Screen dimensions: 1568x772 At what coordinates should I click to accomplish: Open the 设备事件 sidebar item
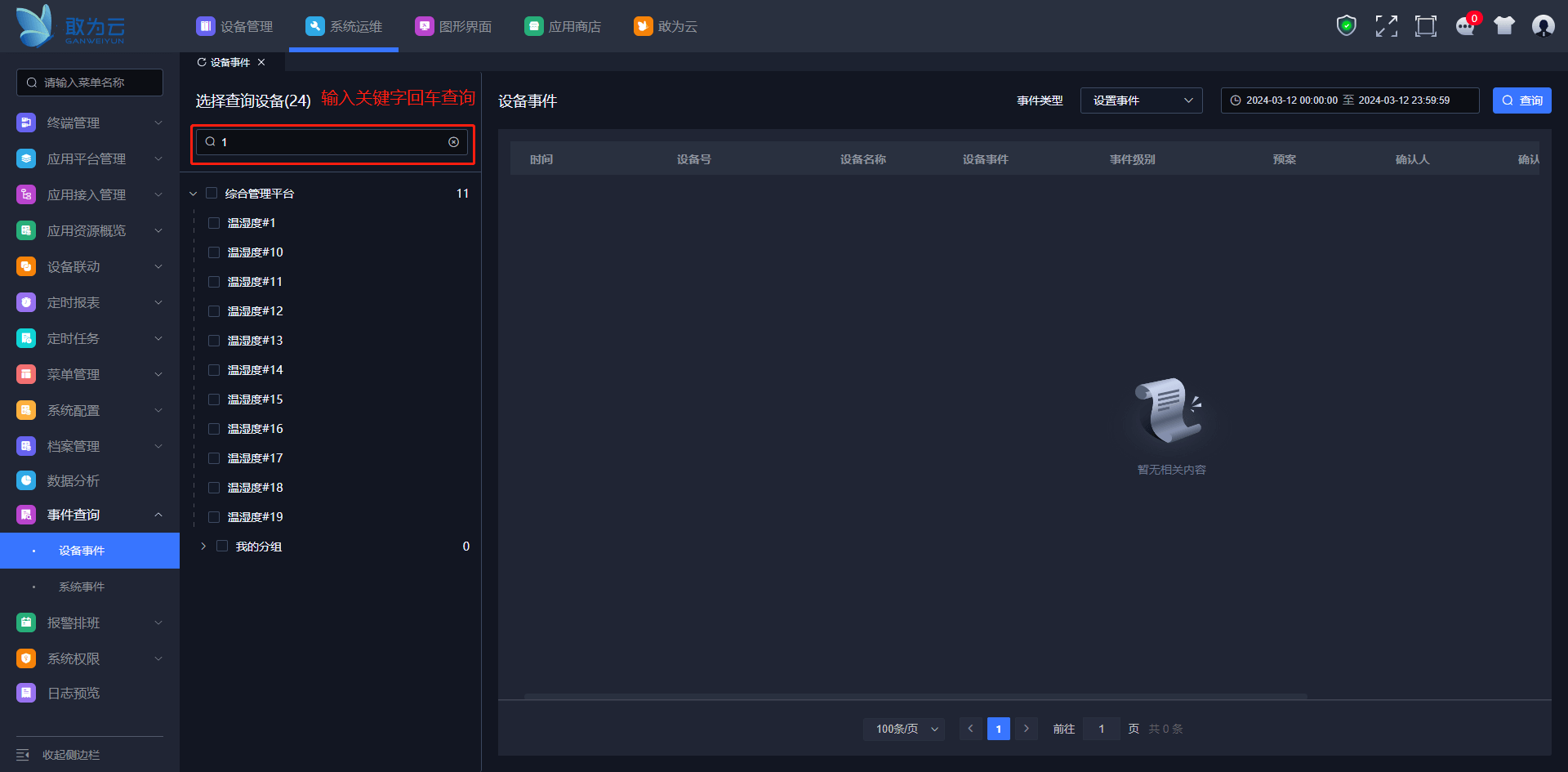pos(90,551)
